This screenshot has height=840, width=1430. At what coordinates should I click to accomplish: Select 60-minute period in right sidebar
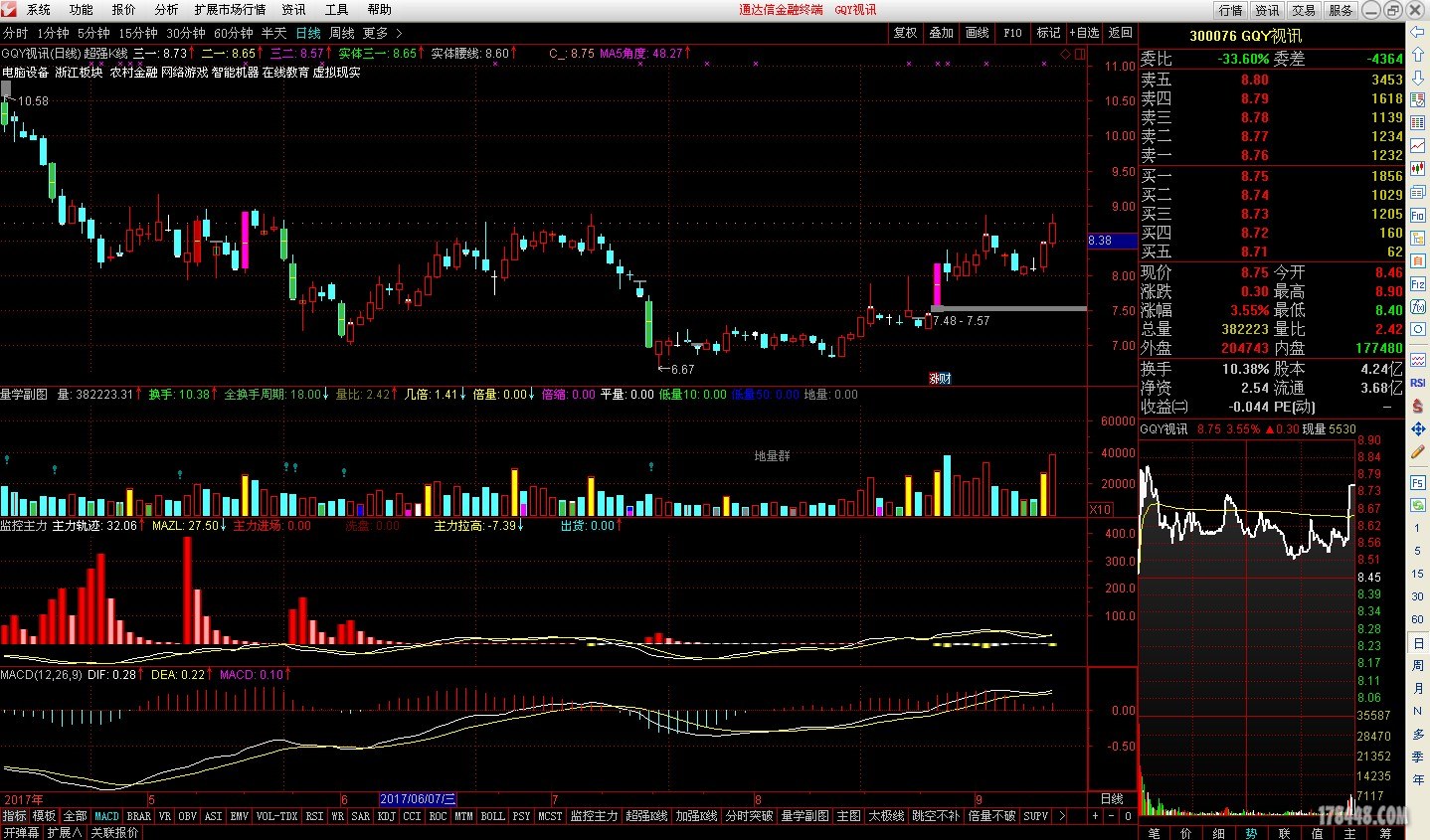[x=1418, y=619]
